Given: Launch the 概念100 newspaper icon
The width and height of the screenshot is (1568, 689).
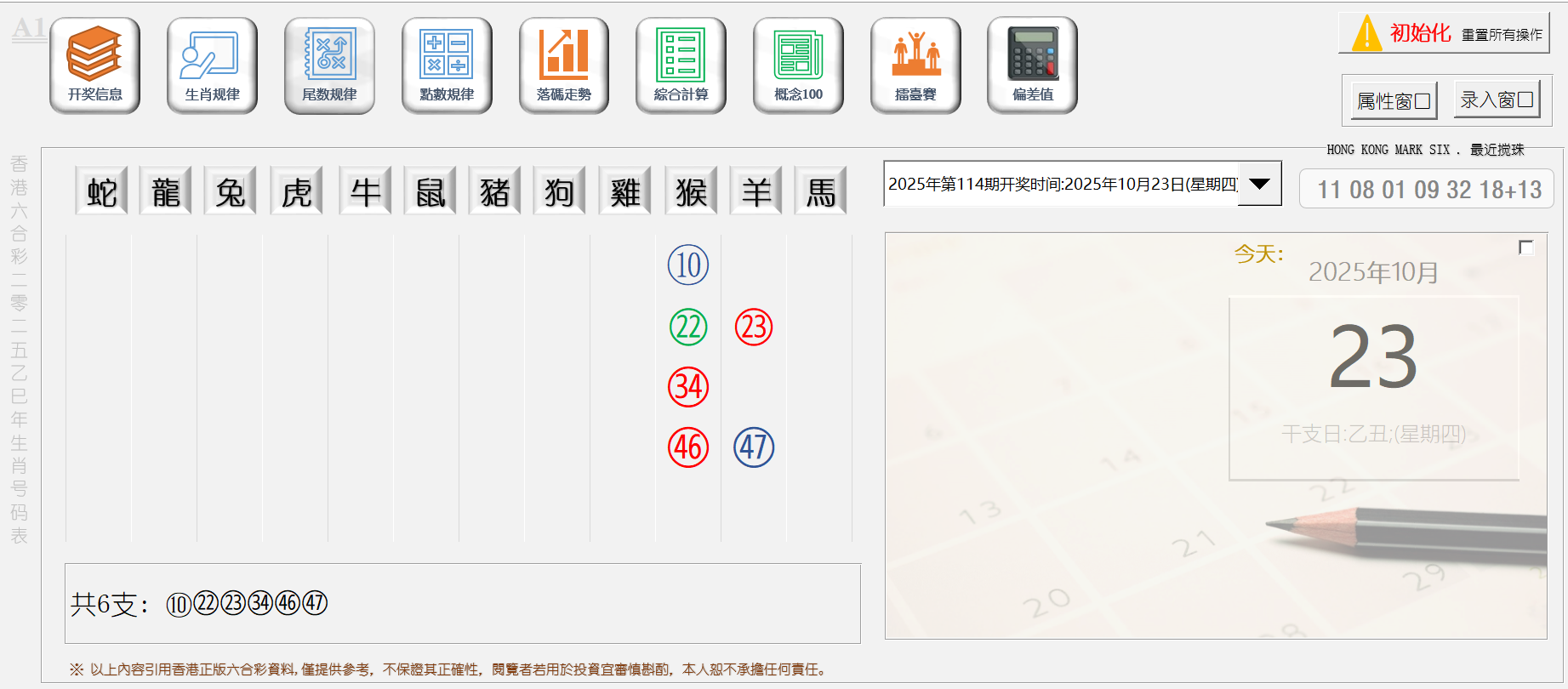Looking at the screenshot, I should click(798, 65).
